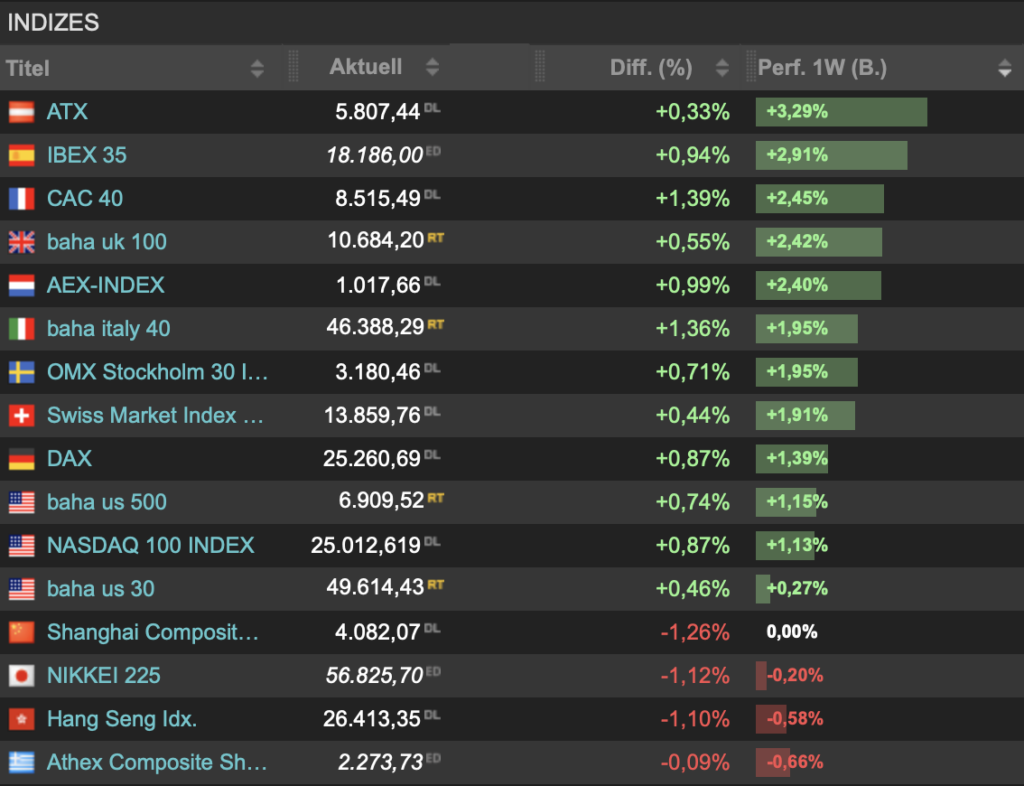Open the Hang Seng Idx. link
This screenshot has width=1024, height=786.
click(122, 719)
